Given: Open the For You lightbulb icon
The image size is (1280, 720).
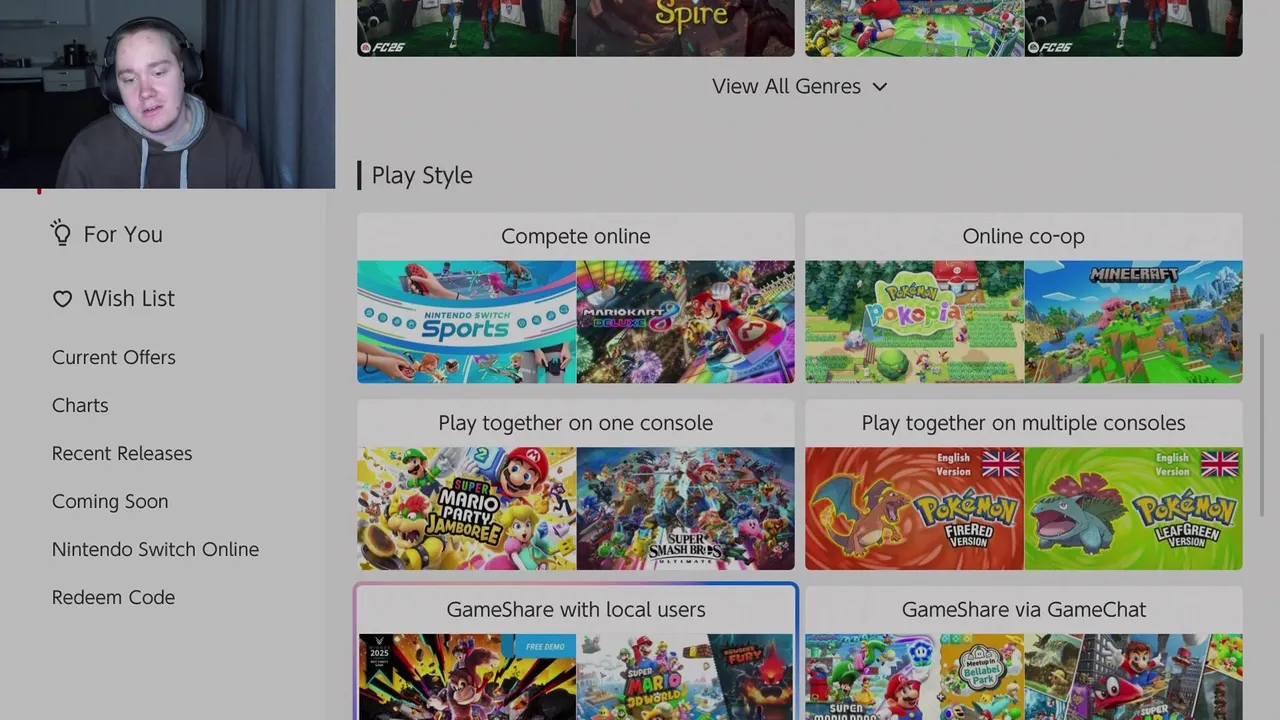Looking at the screenshot, I should coord(61,234).
